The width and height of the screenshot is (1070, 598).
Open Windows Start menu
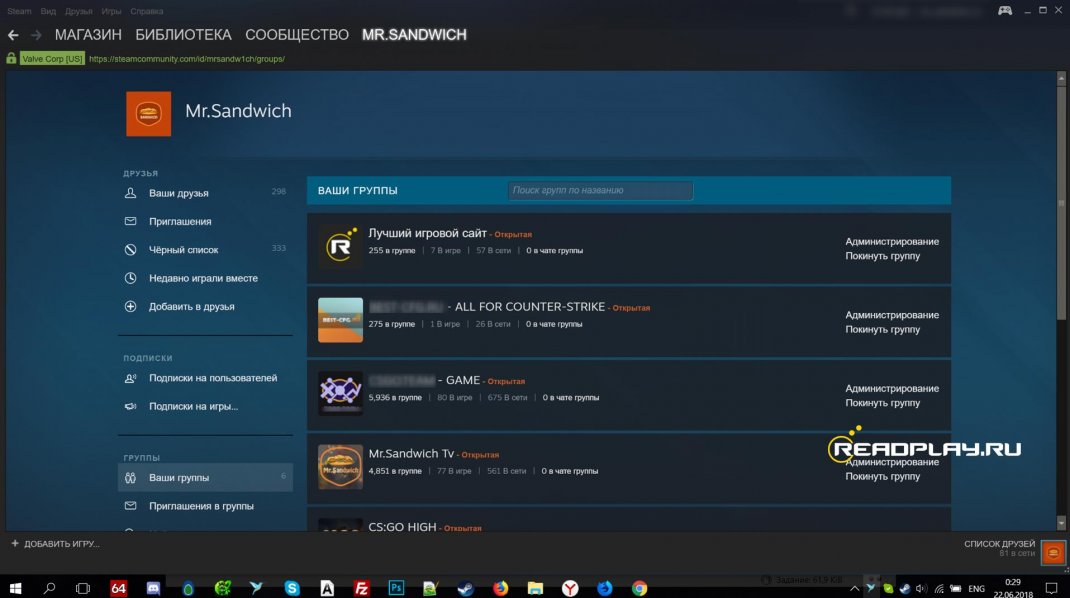[15, 588]
